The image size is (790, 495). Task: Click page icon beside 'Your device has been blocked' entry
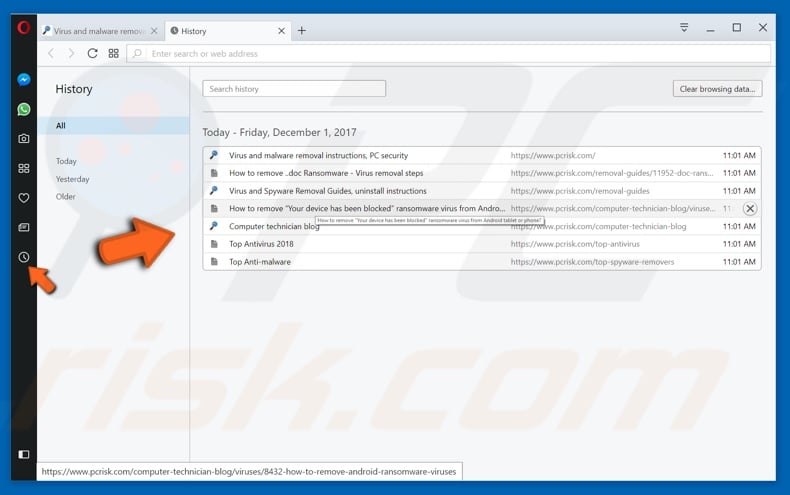(x=214, y=209)
